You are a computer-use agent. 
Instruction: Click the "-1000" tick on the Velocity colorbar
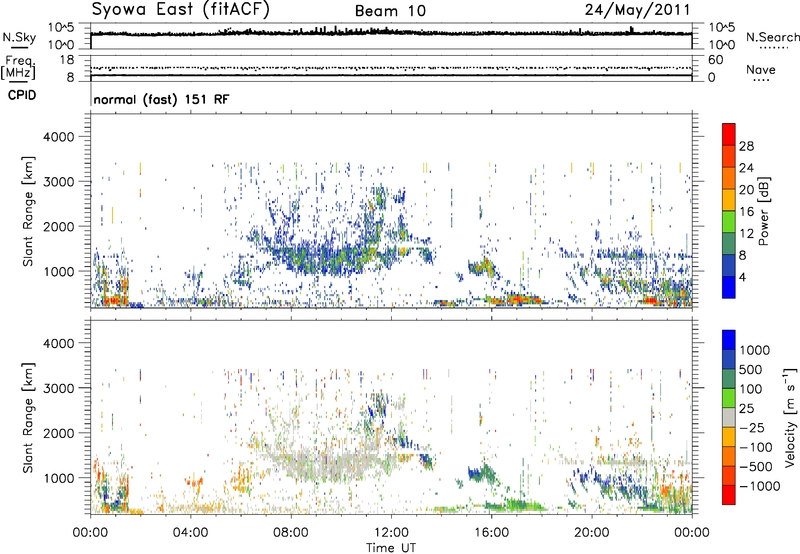[x=759, y=486]
